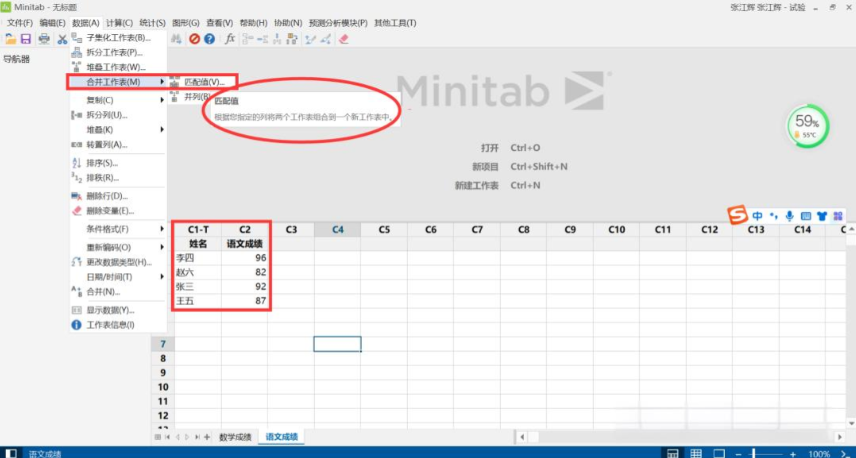
Task: Click the zoom out minus button
Action: tap(737, 454)
